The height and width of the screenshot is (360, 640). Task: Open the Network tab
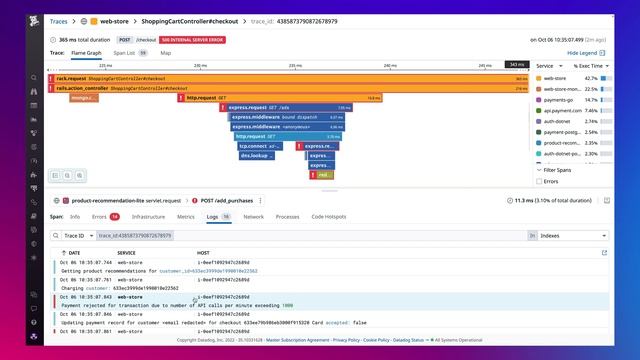(x=253, y=217)
